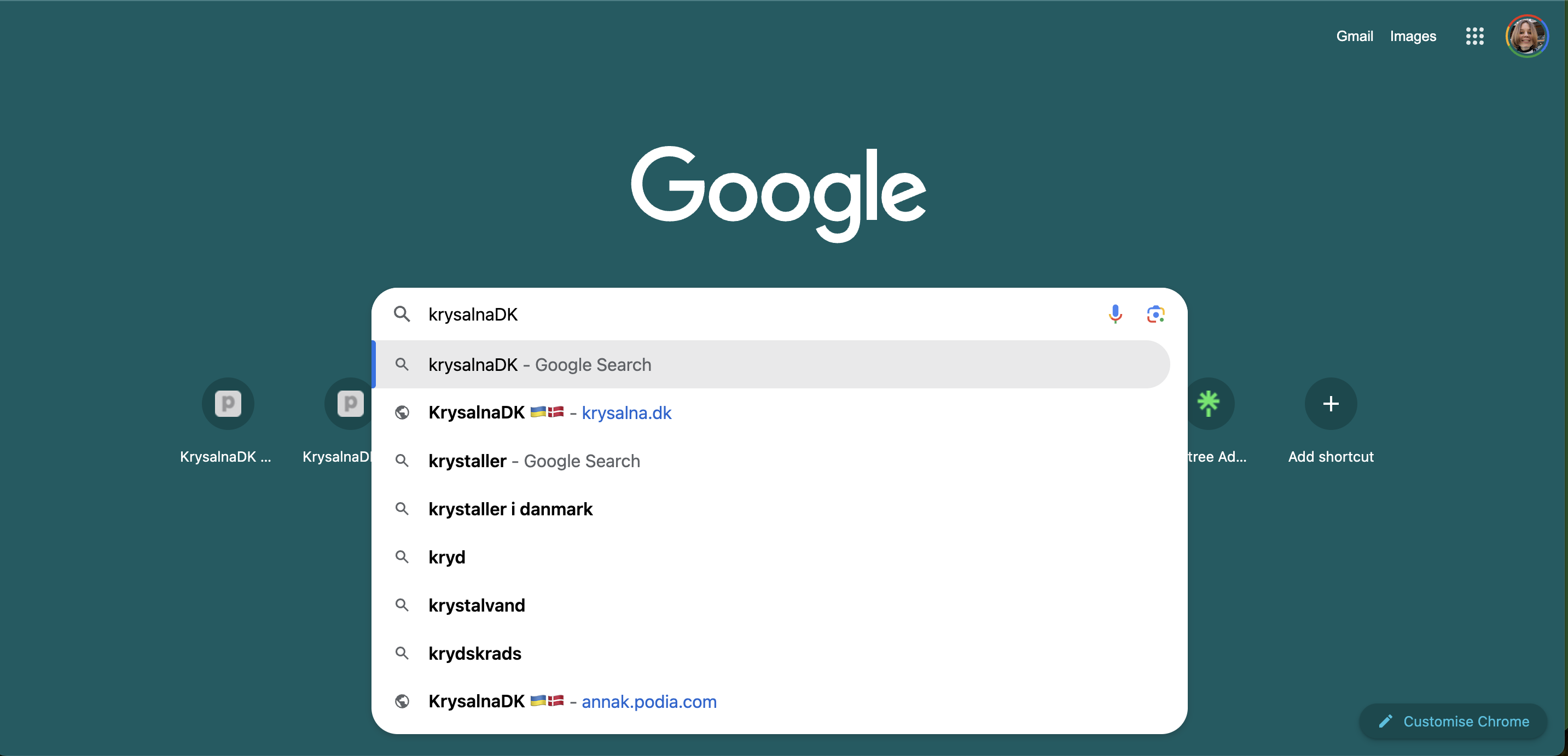This screenshot has height=756, width=1568.
Task: Choose the "krydskrads" suggestion
Action: coord(475,653)
